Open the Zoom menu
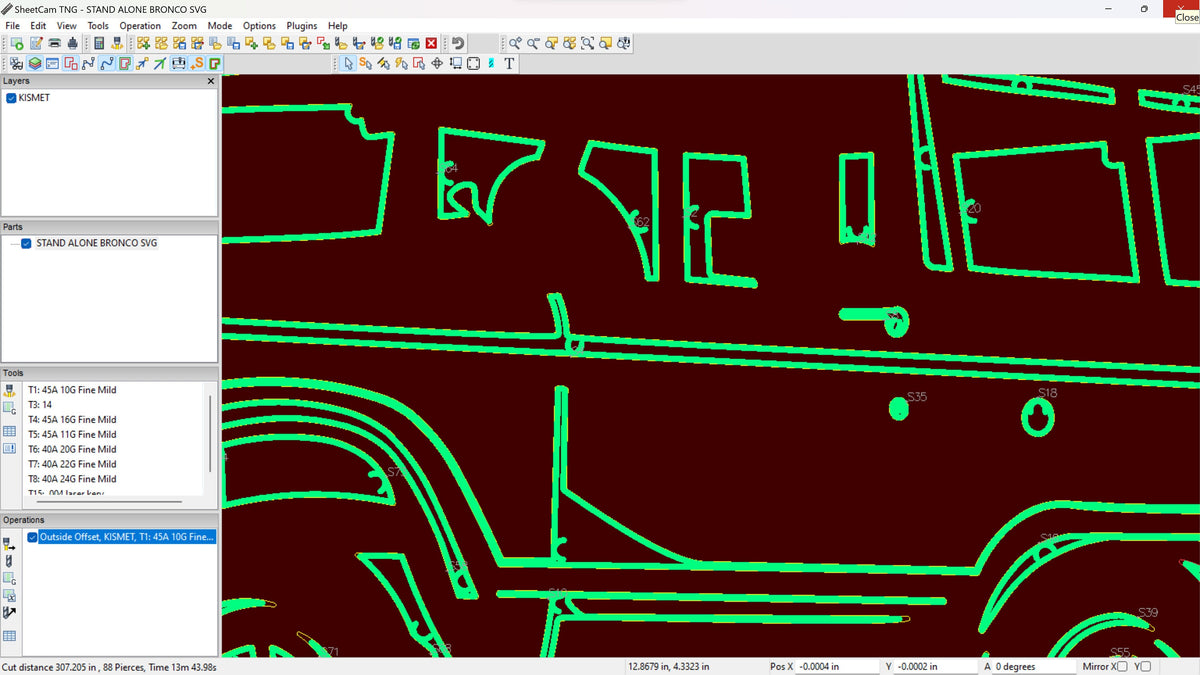Screen dimensions: 1200x675 (184, 25)
